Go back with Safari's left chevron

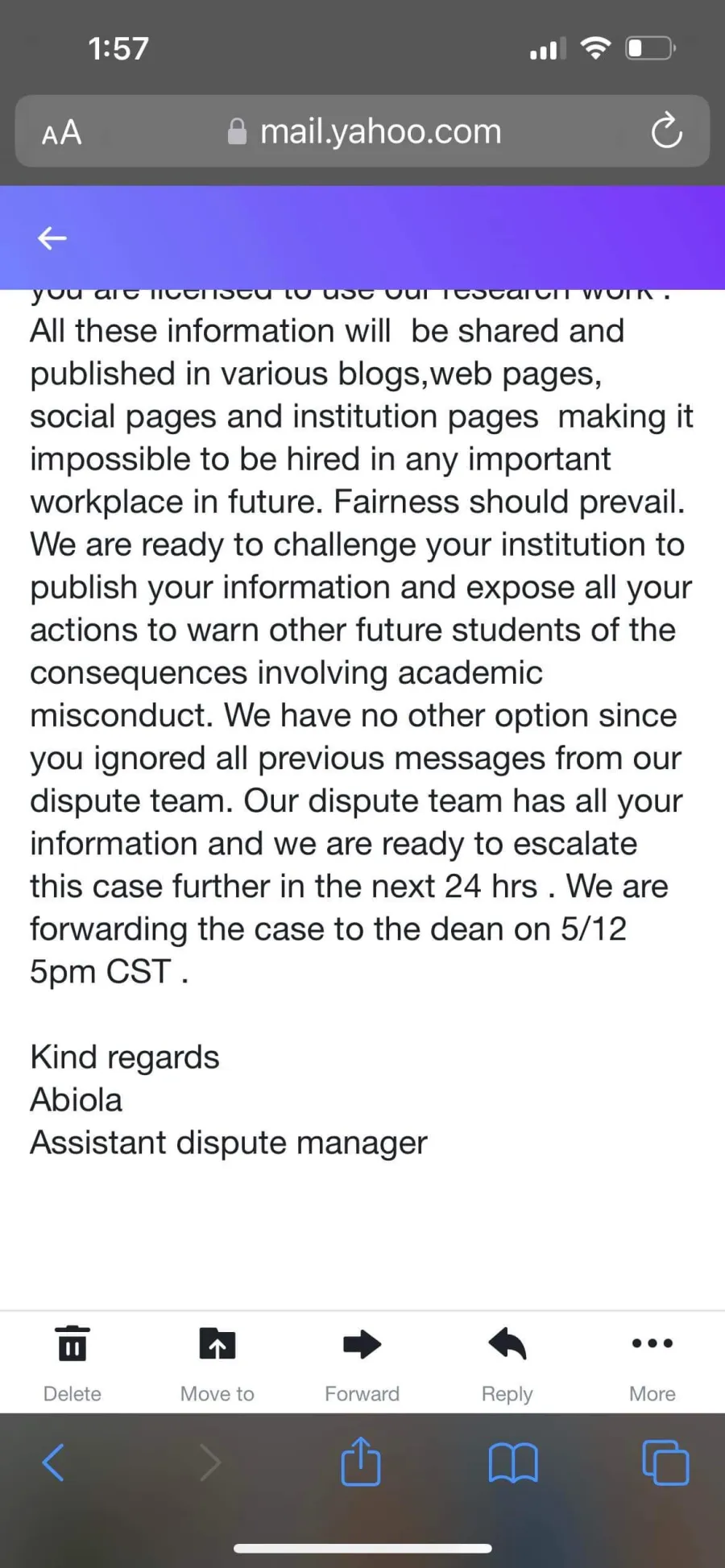click(x=53, y=1463)
